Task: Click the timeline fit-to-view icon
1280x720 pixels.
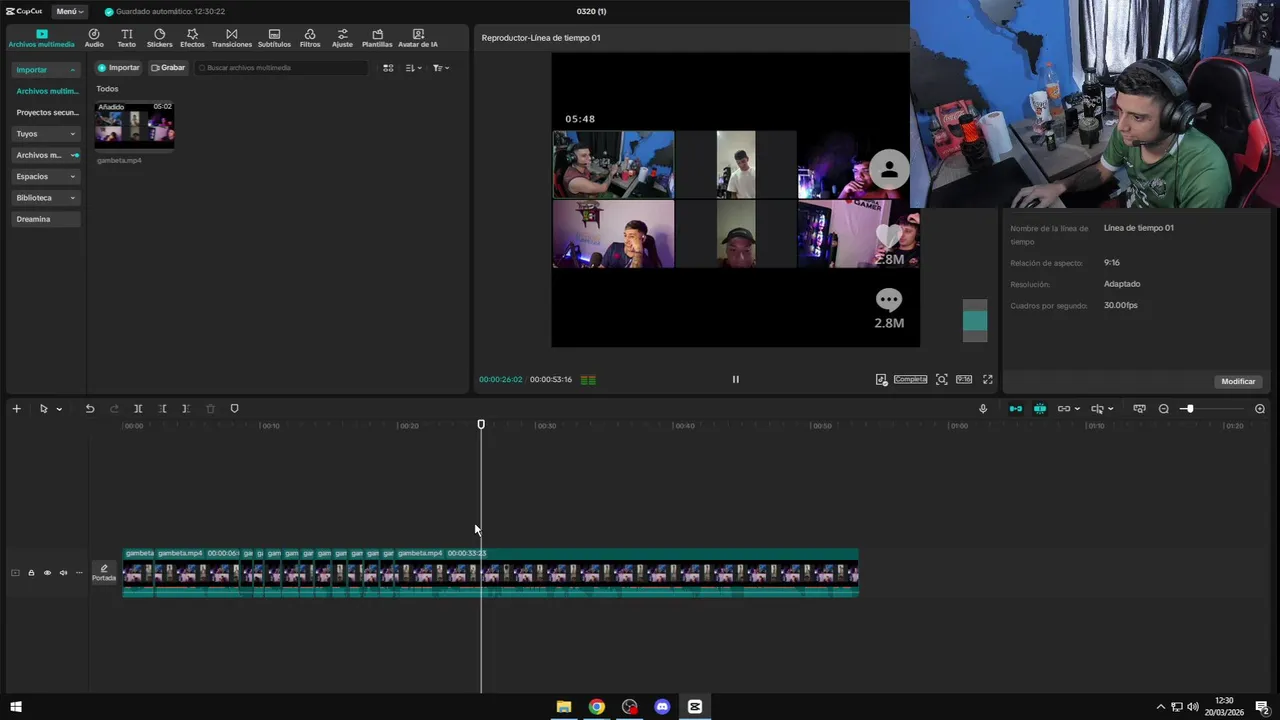Action: click(x=1139, y=409)
